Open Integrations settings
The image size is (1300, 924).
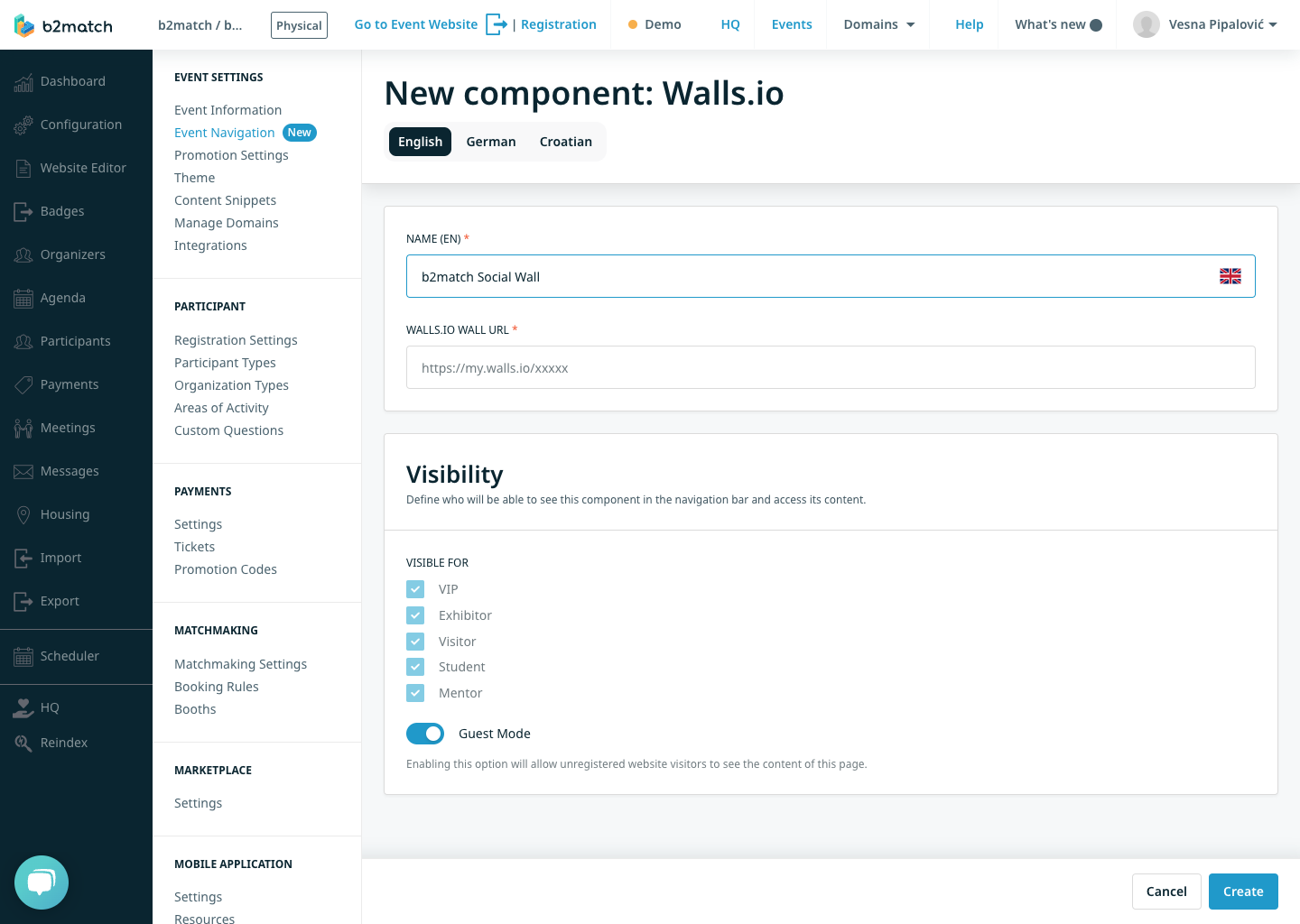[x=210, y=245]
